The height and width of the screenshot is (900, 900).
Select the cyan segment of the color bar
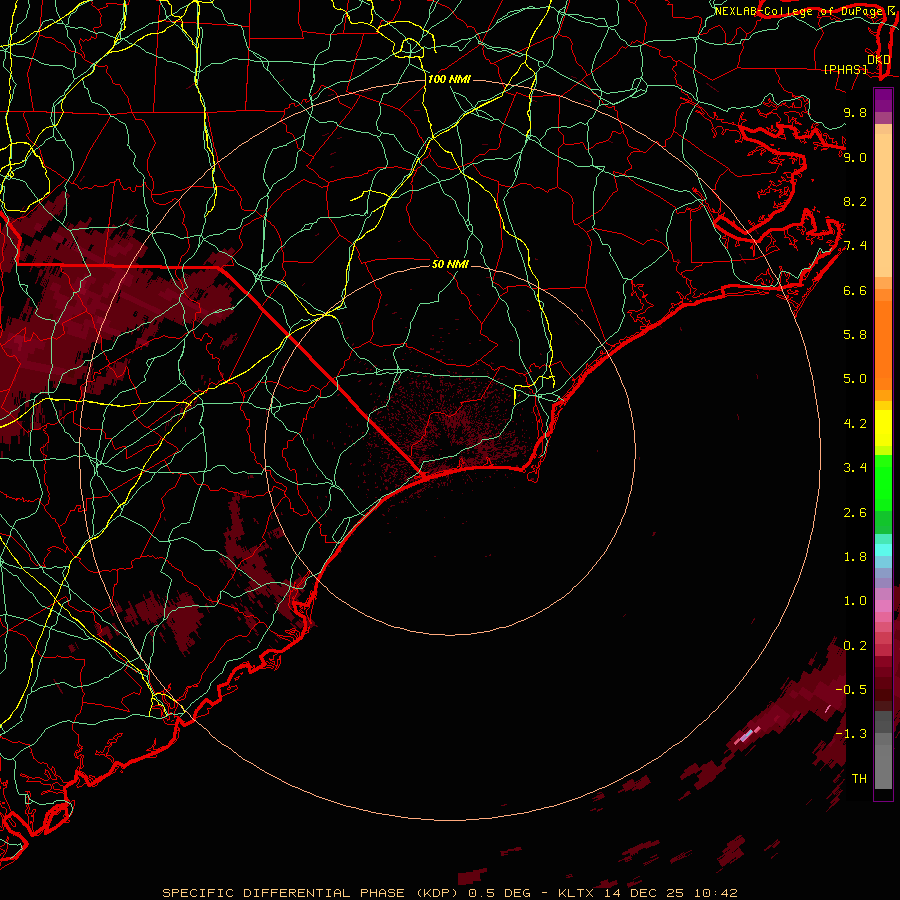pos(883,550)
